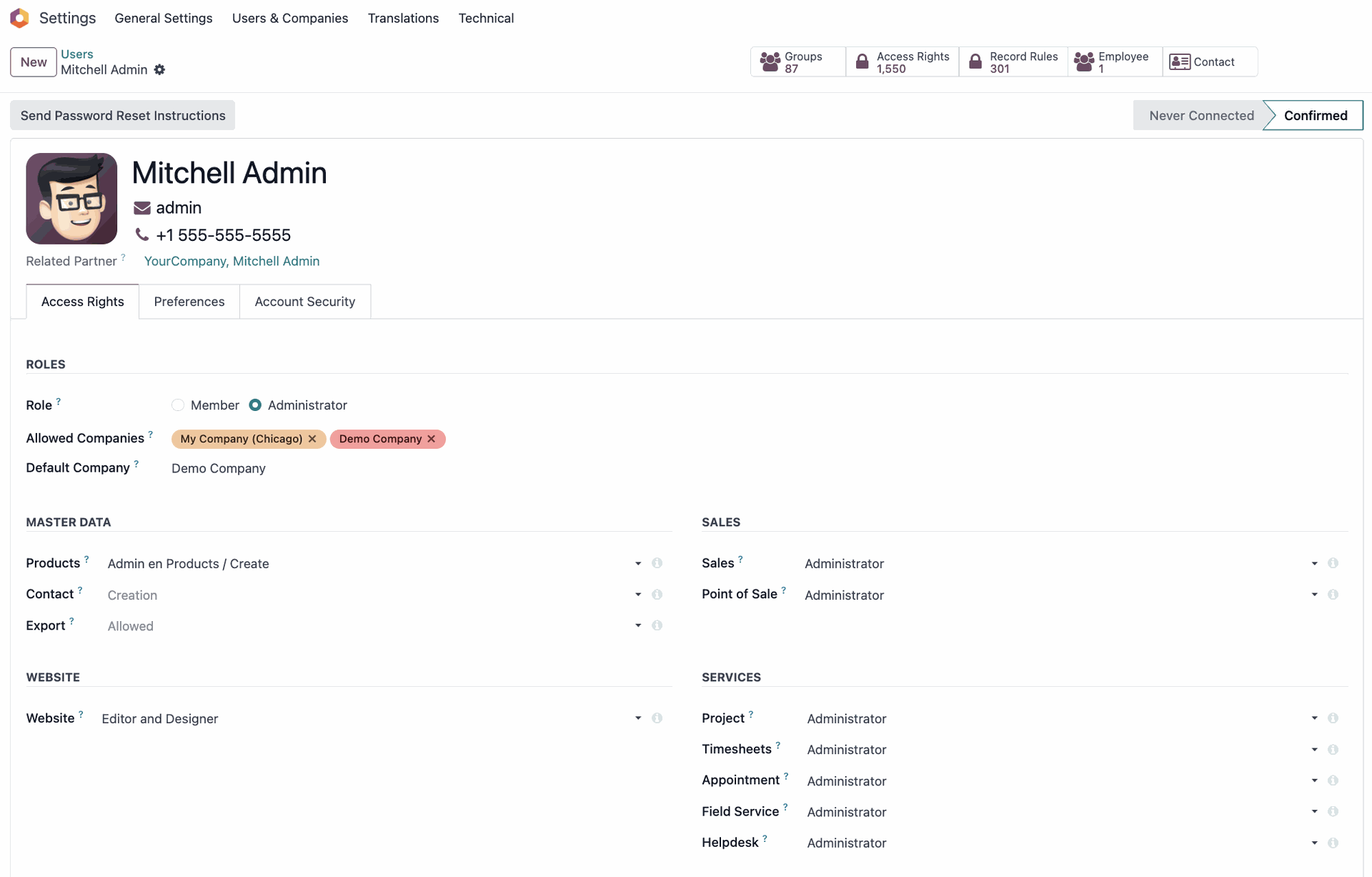The height and width of the screenshot is (877, 1372).
Task: Open the YourCompany, Mitchell Admin partner link
Action: [232, 261]
